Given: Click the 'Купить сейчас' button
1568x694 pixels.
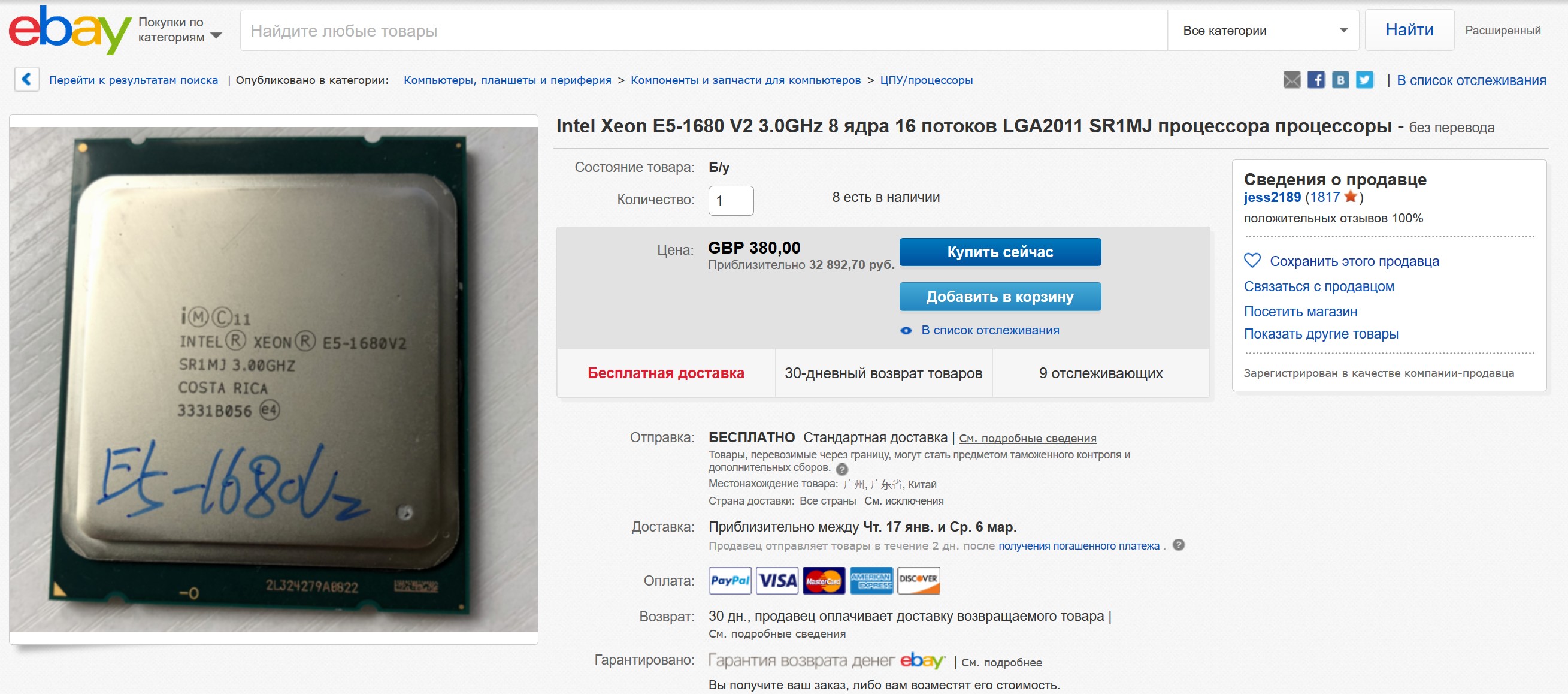Looking at the screenshot, I should coord(1000,252).
